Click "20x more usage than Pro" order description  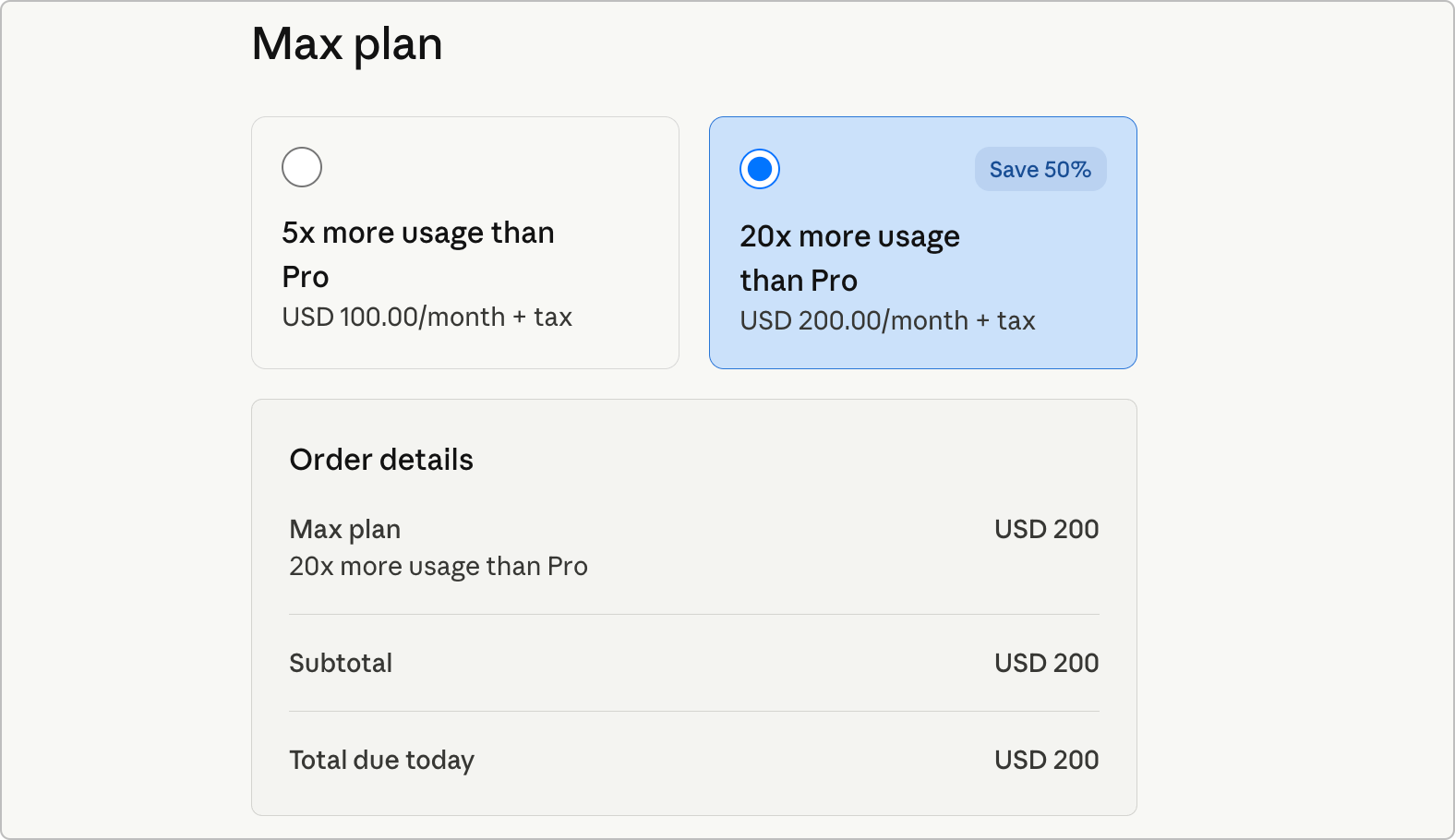pos(439,566)
